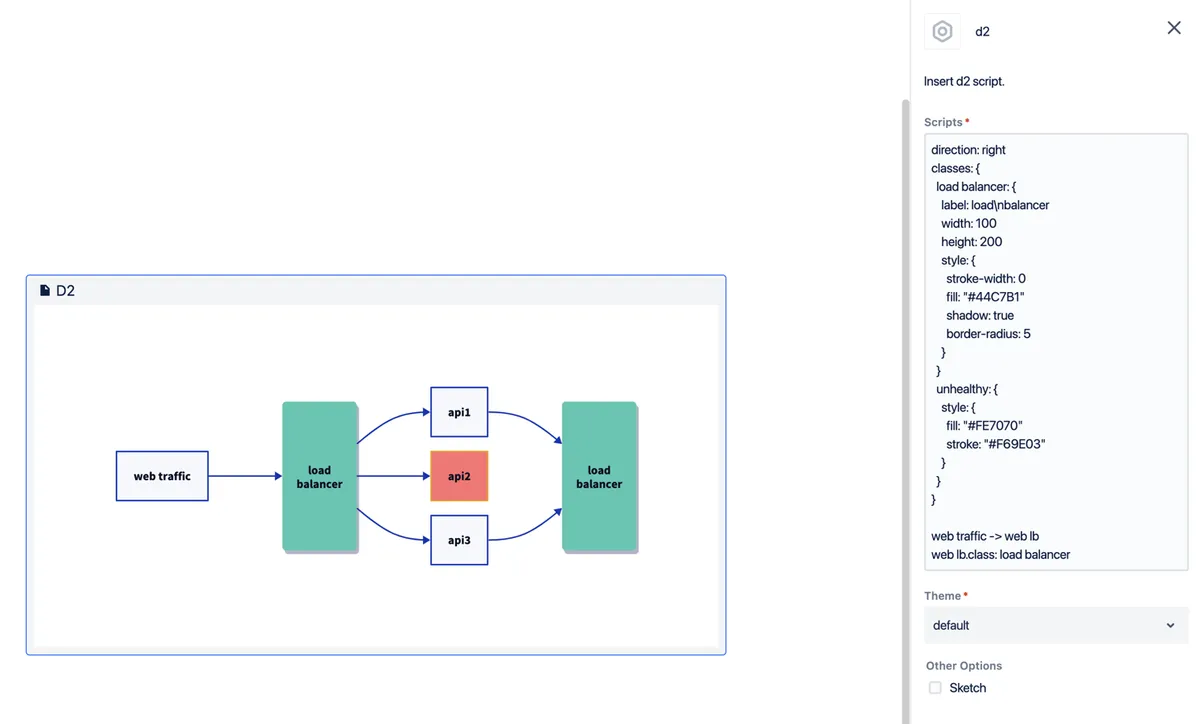Click the load balancer box after the api nodes
The image size is (1200, 724).
[x=599, y=476]
